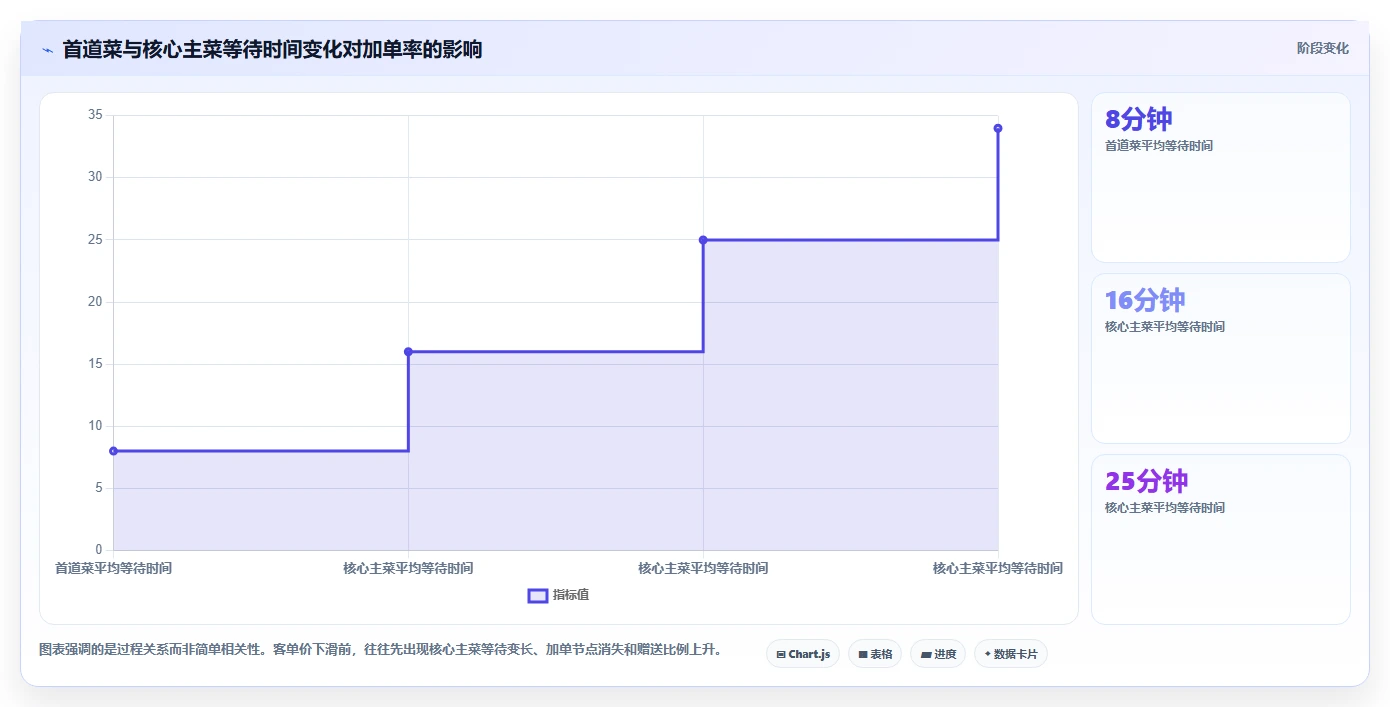Screen dimensions: 1390x707
Task: Click the y-axis tick label 30
Action: click(95, 177)
